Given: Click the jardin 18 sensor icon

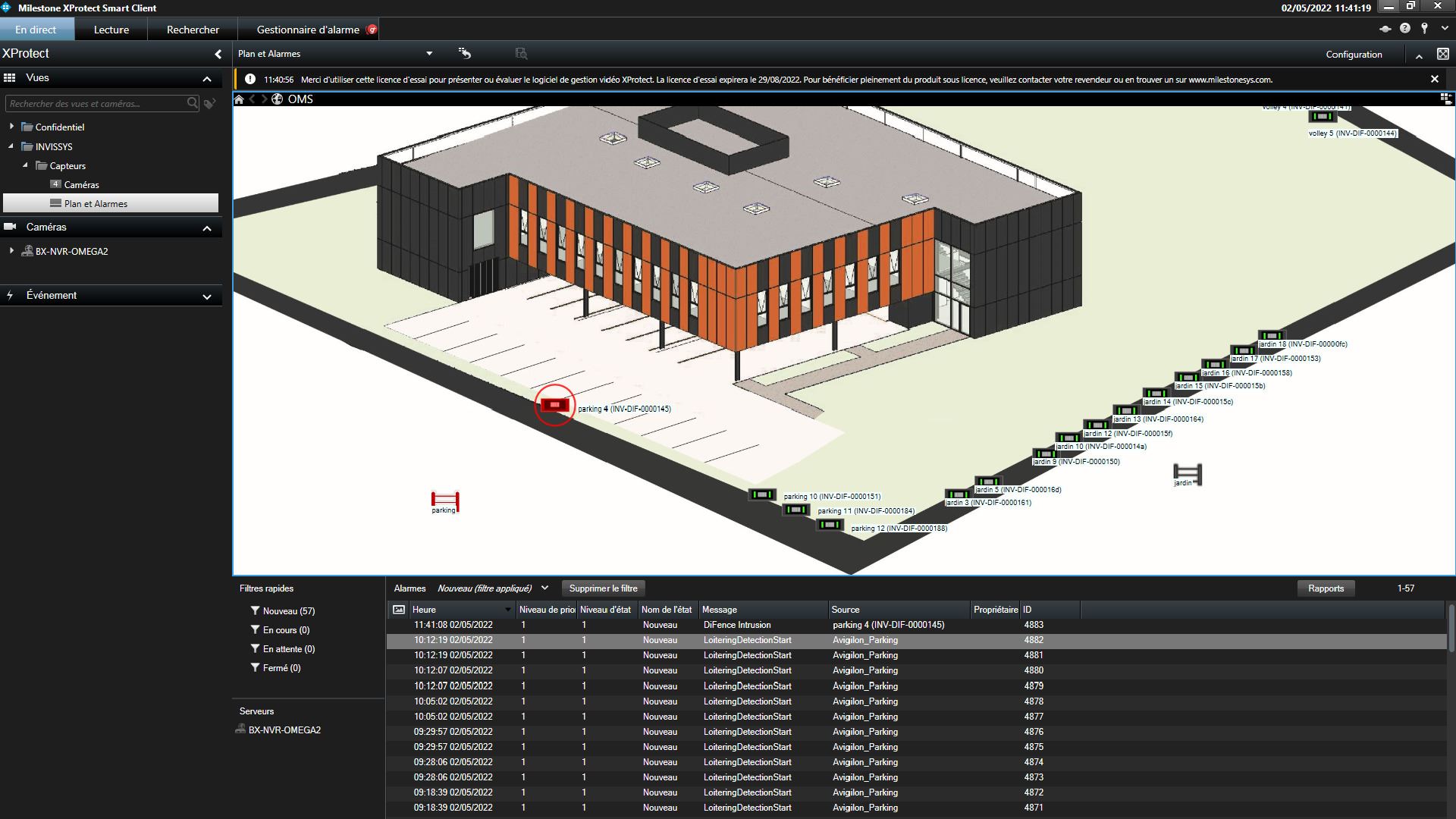Looking at the screenshot, I should pos(1271,336).
